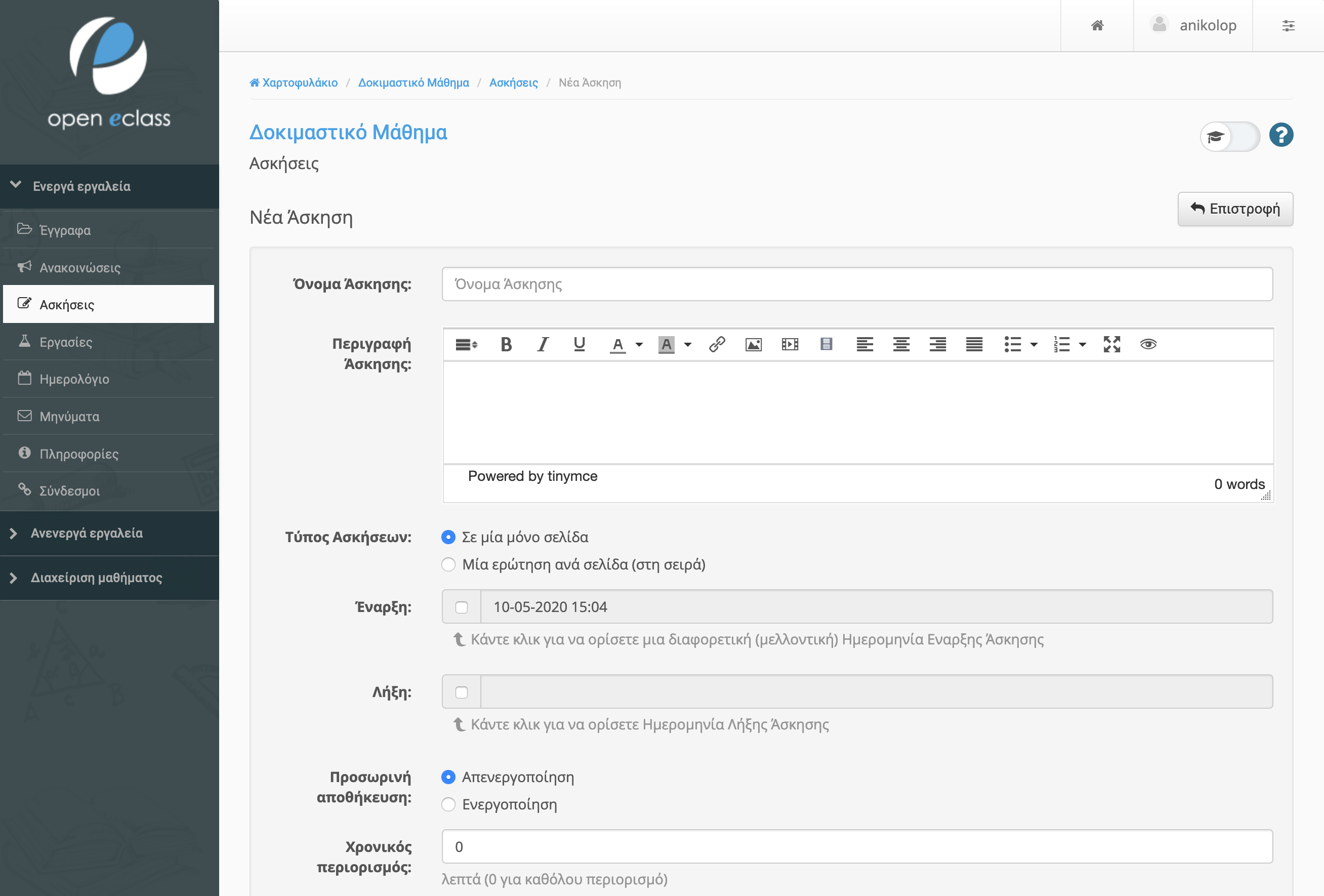Screen dimensions: 1324x896
Task: Expand the Ανενεργά εργαλεία section
Action: (109, 534)
